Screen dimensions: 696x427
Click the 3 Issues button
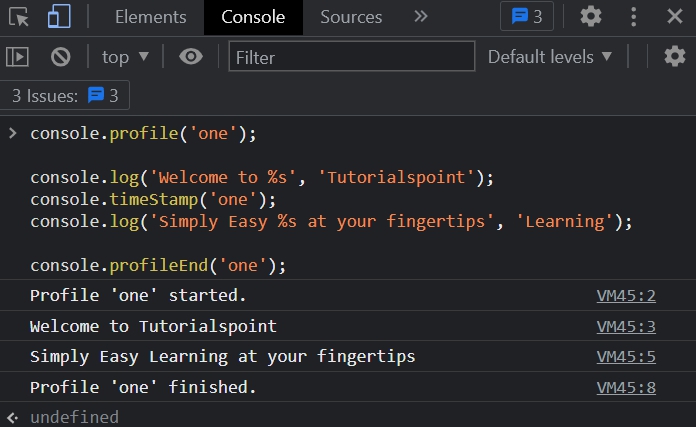(x=65, y=96)
